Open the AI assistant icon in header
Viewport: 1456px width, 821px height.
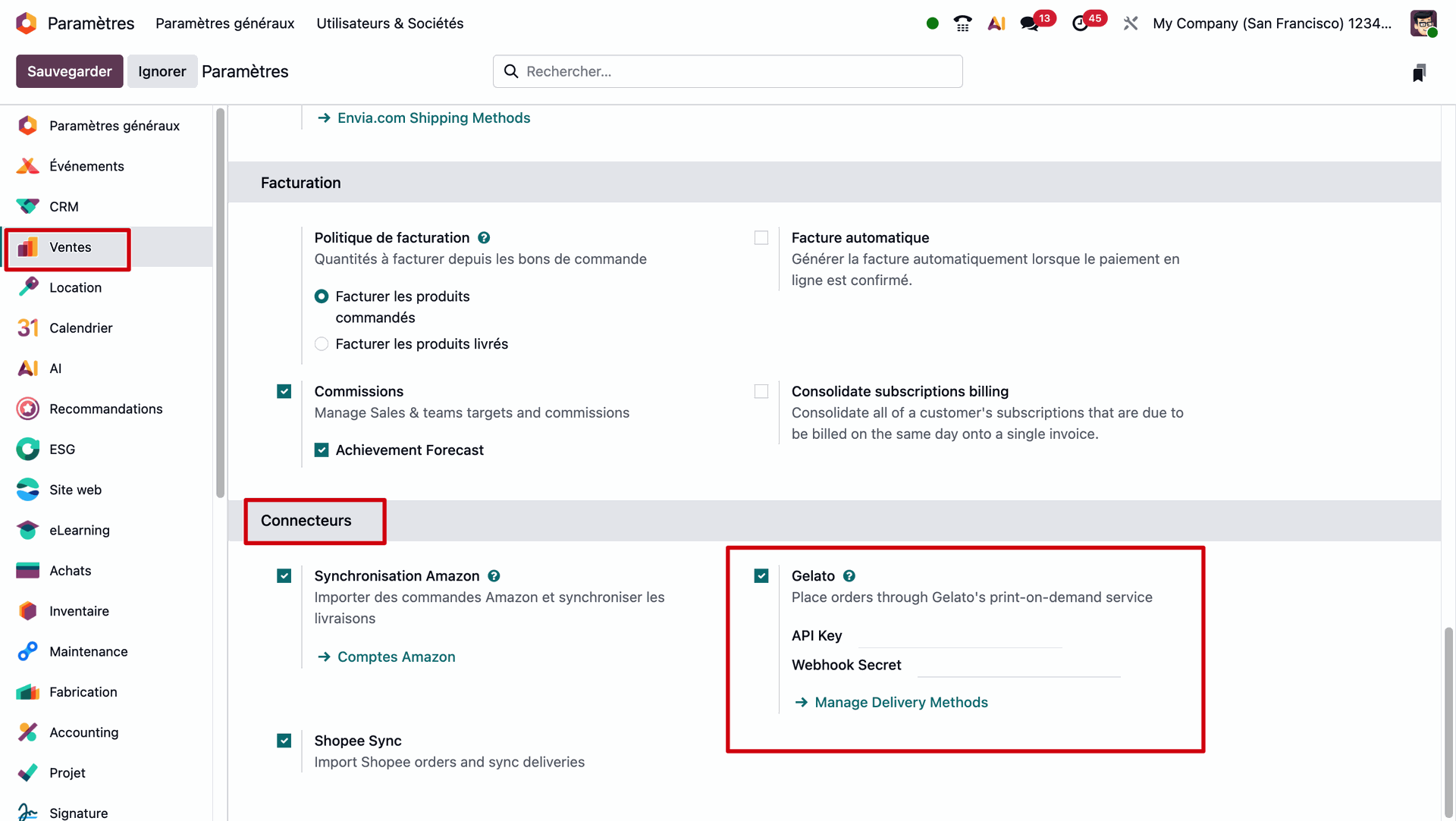click(x=996, y=24)
